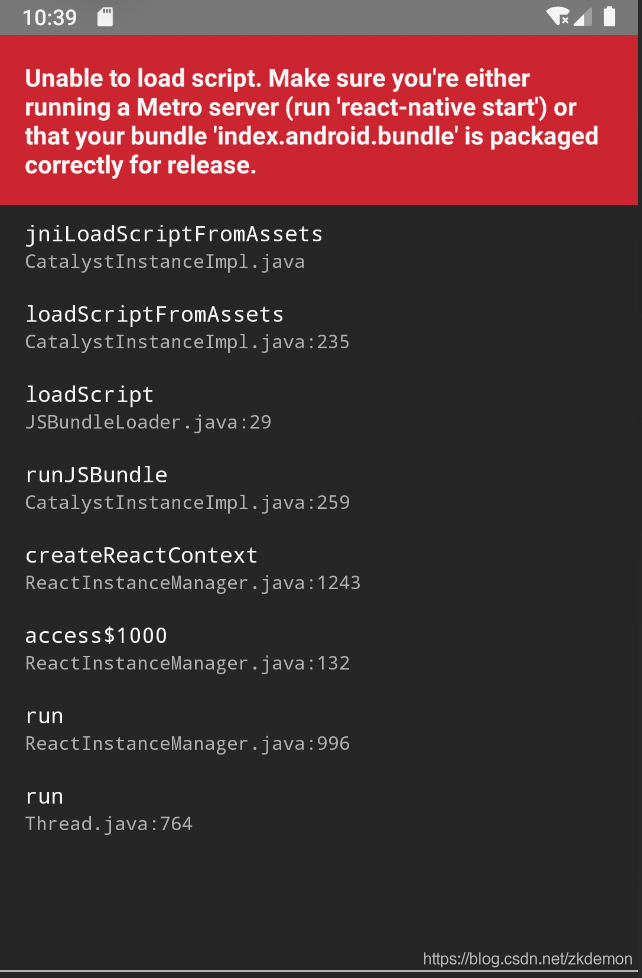642x978 pixels.
Task: Tap the CatalystInstanceImpl.java:259 file reference
Action: [187, 502]
